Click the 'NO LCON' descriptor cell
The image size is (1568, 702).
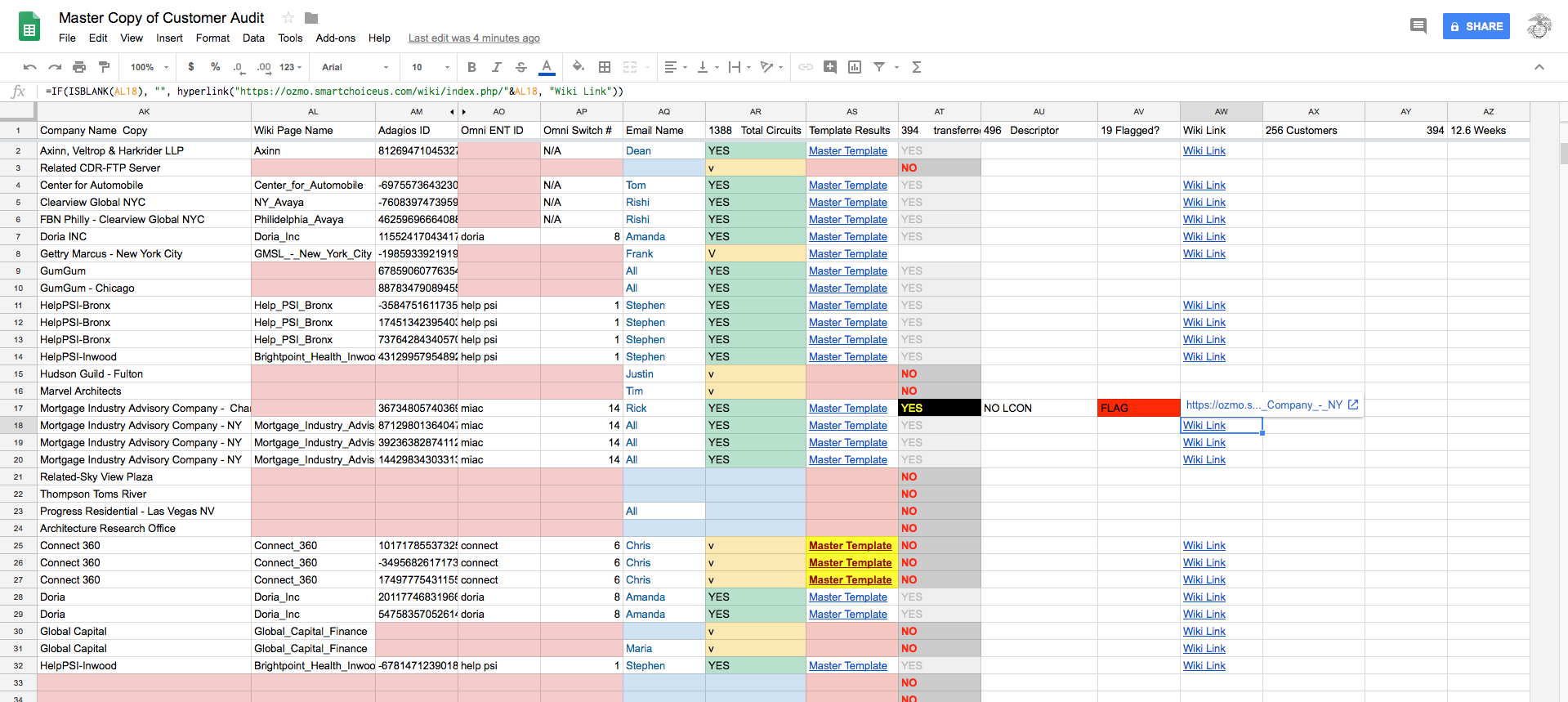point(1039,408)
